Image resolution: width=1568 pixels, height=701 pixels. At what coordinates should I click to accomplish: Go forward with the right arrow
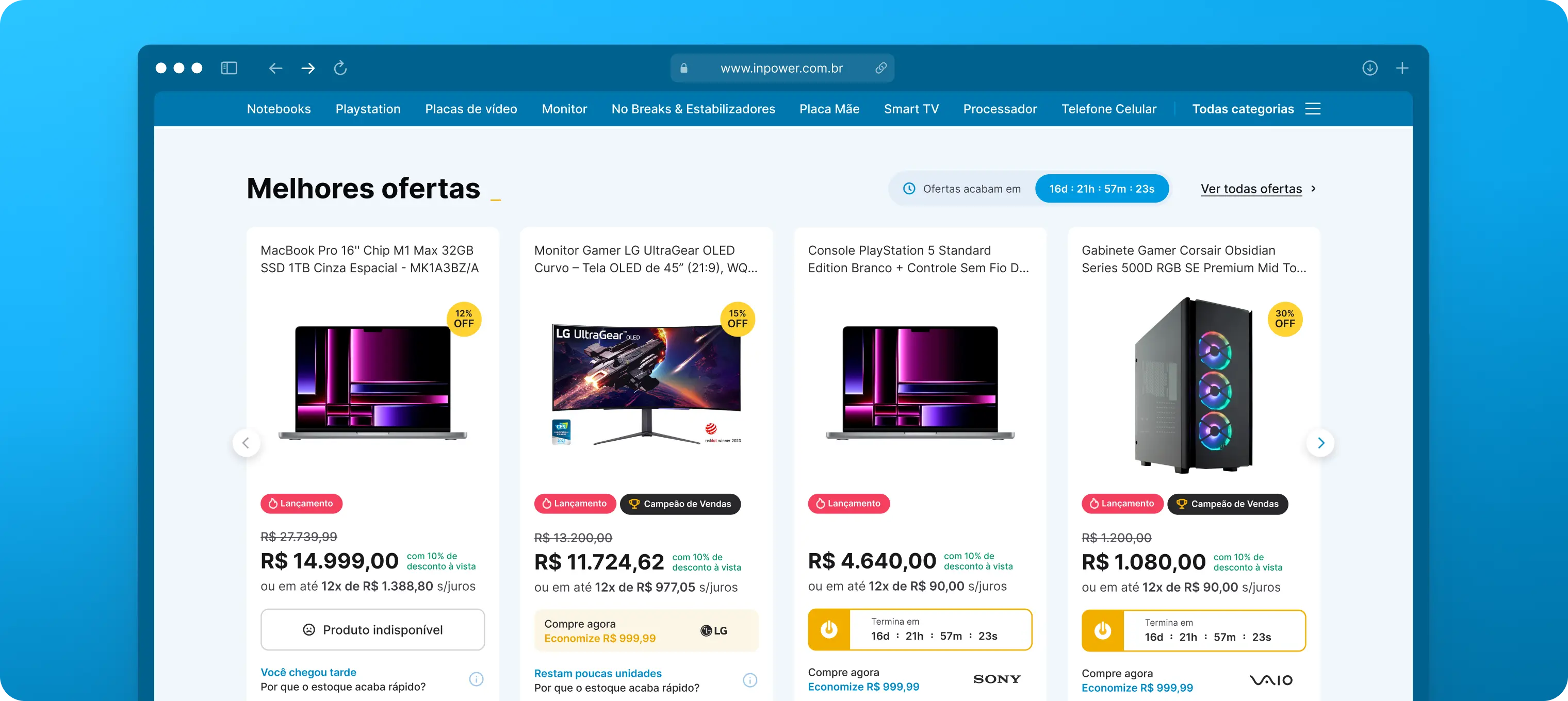[308, 68]
